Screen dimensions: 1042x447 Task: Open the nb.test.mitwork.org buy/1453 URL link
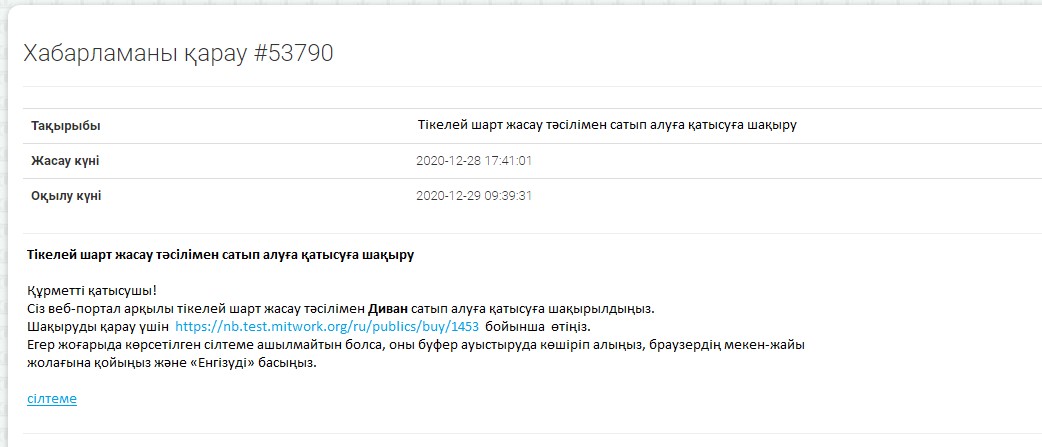327,327
